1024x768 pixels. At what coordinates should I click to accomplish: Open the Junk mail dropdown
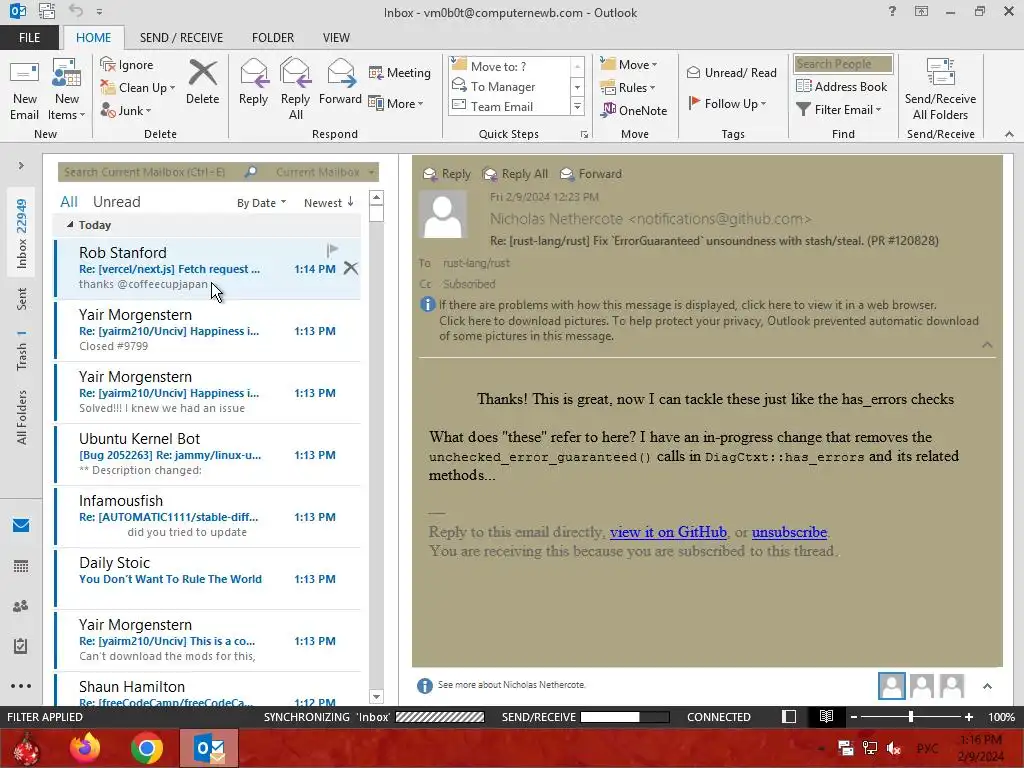[x=126, y=110]
